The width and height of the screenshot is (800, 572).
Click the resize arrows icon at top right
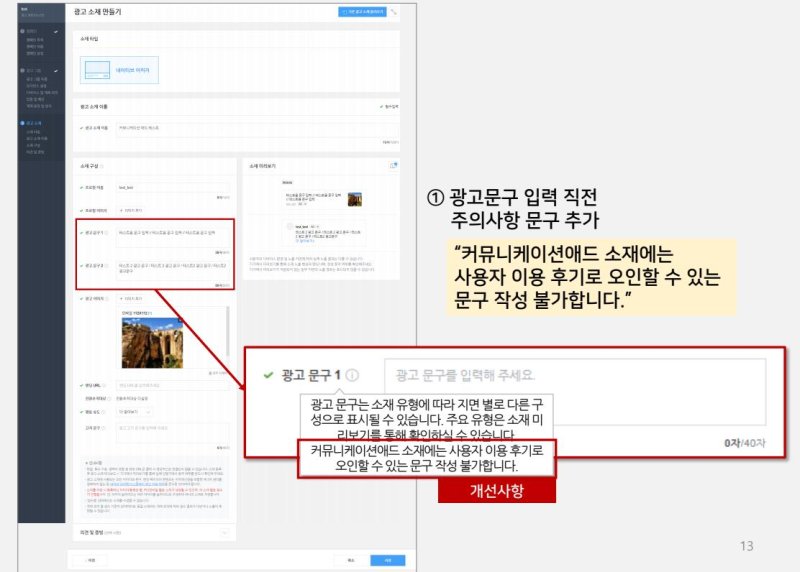[394, 12]
